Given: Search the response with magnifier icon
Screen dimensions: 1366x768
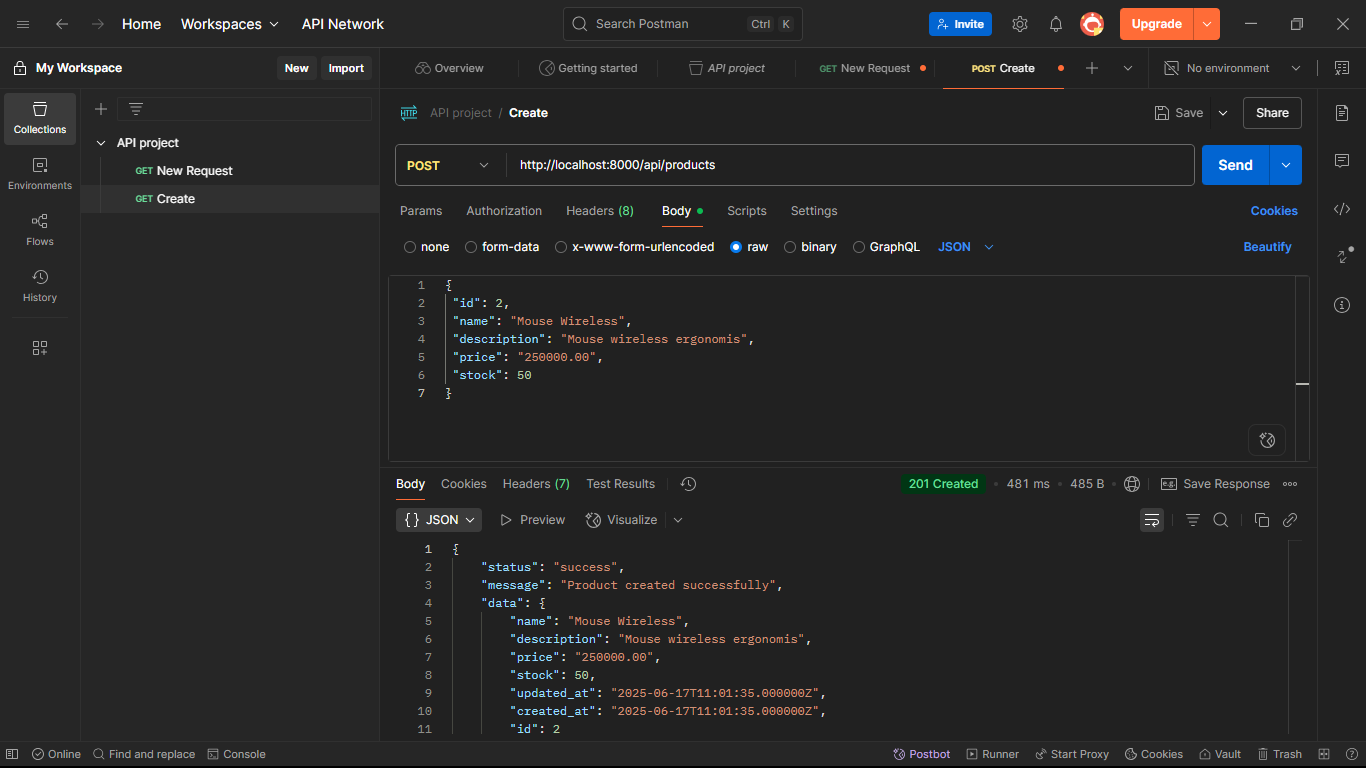Looking at the screenshot, I should 1221,520.
